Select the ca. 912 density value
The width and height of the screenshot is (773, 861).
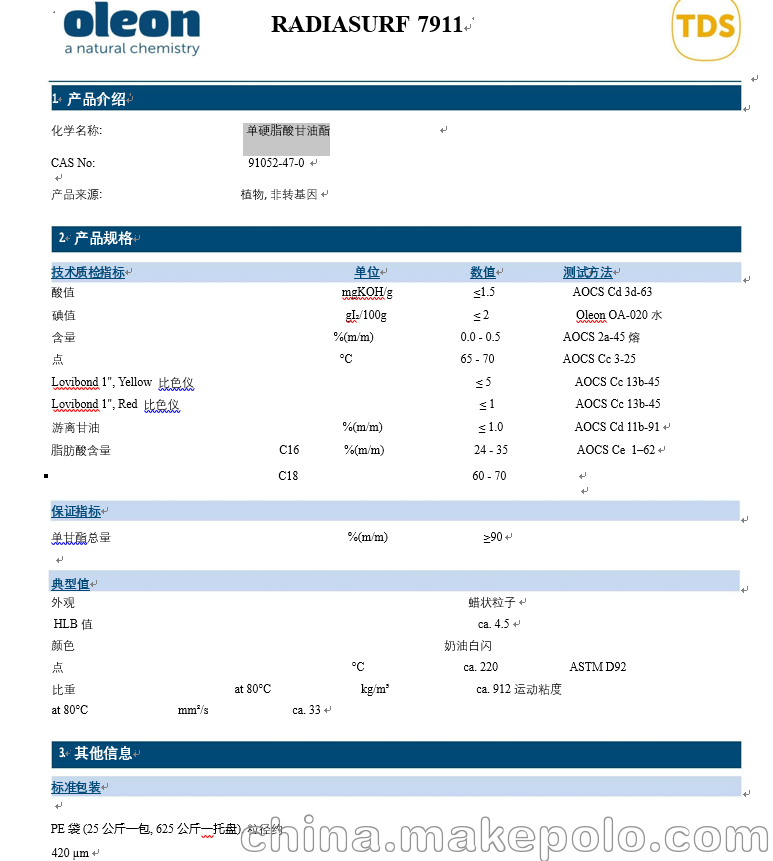tap(494, 689)
